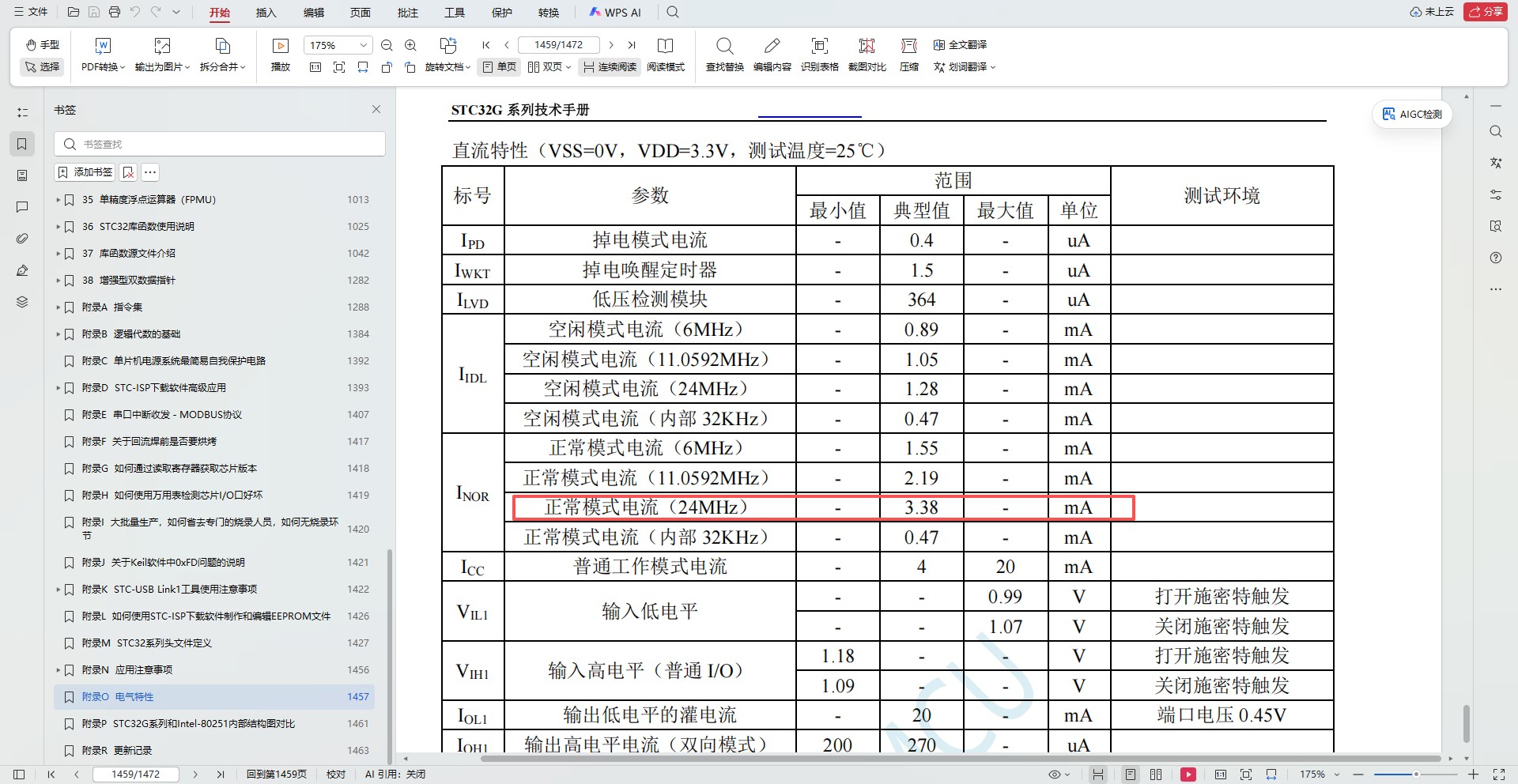Open the file folder icon in title bar
The image size is (1518, 784).
(74, 12)
